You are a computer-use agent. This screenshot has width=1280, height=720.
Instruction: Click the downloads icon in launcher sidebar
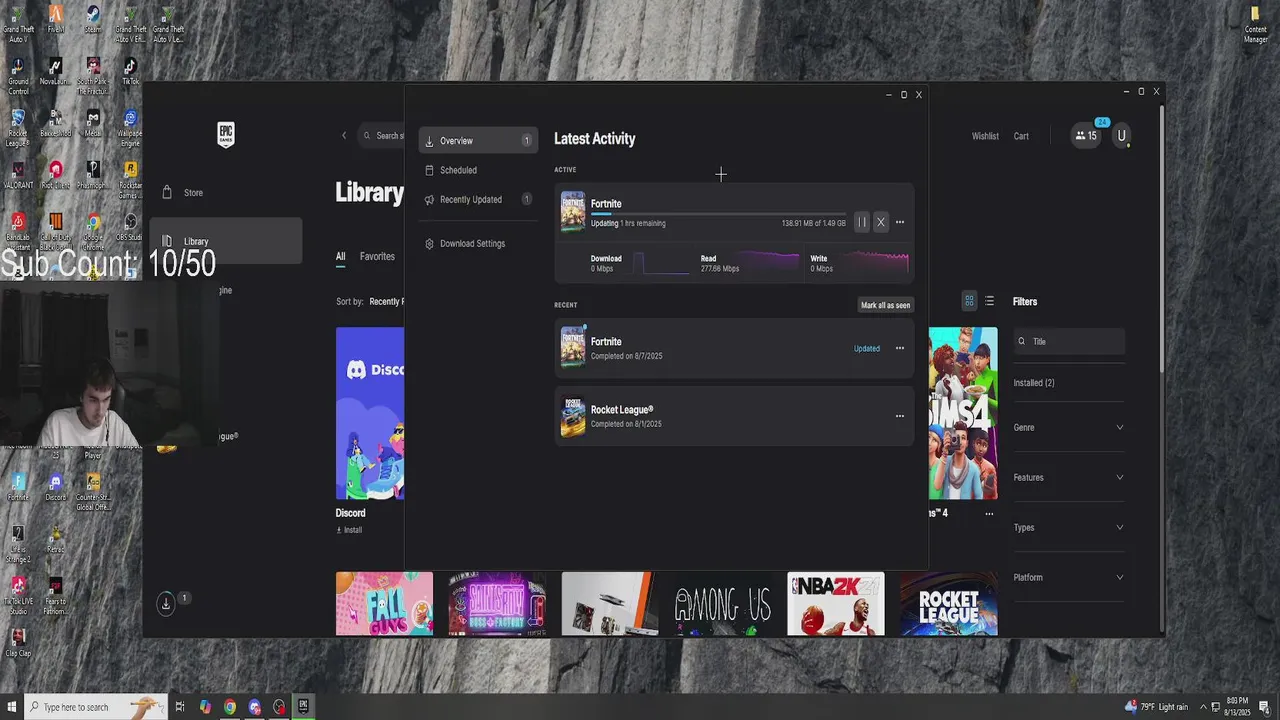coord(166,603)
